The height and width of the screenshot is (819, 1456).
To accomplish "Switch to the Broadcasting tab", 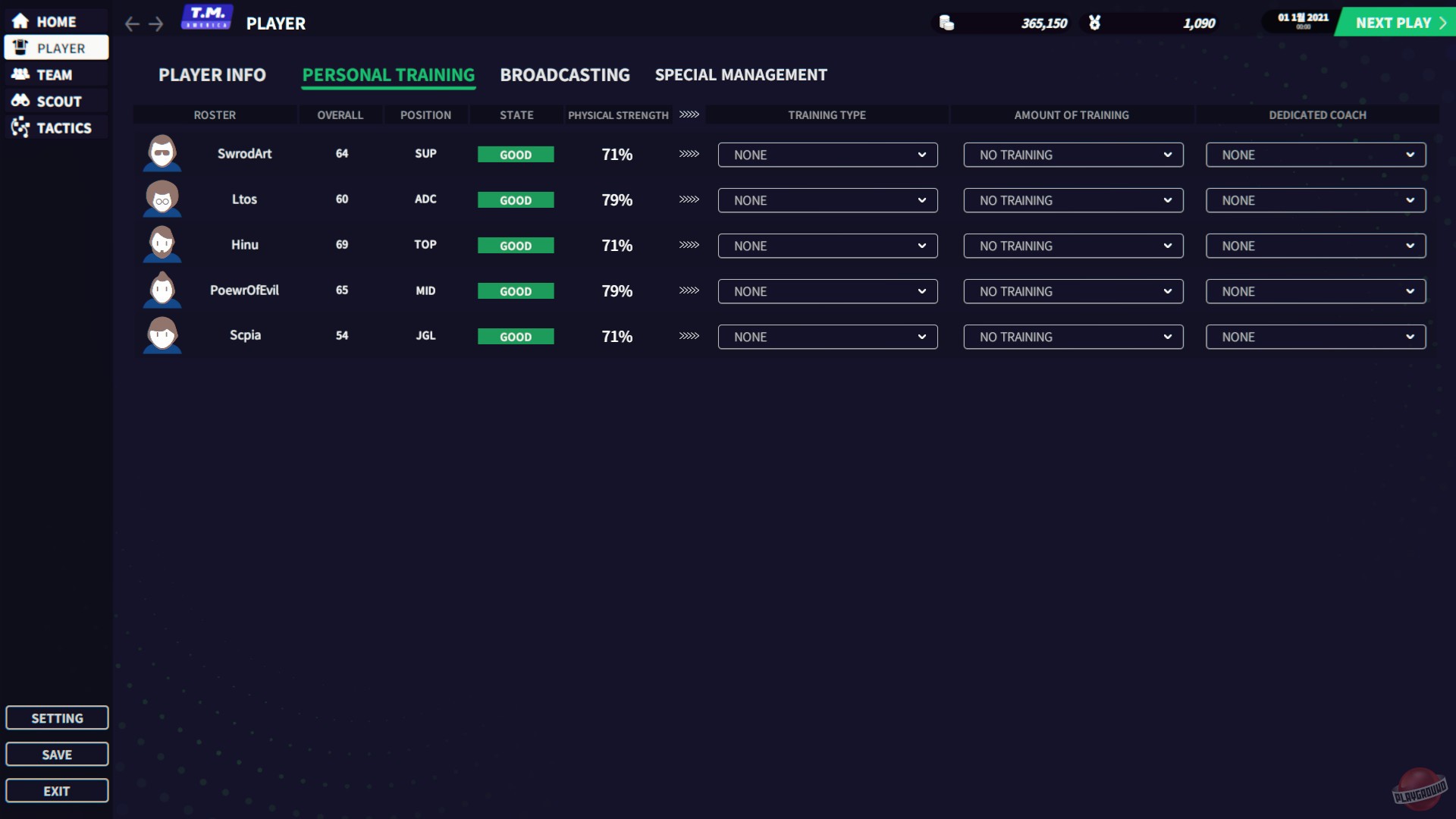I will (x=565, y=74).
